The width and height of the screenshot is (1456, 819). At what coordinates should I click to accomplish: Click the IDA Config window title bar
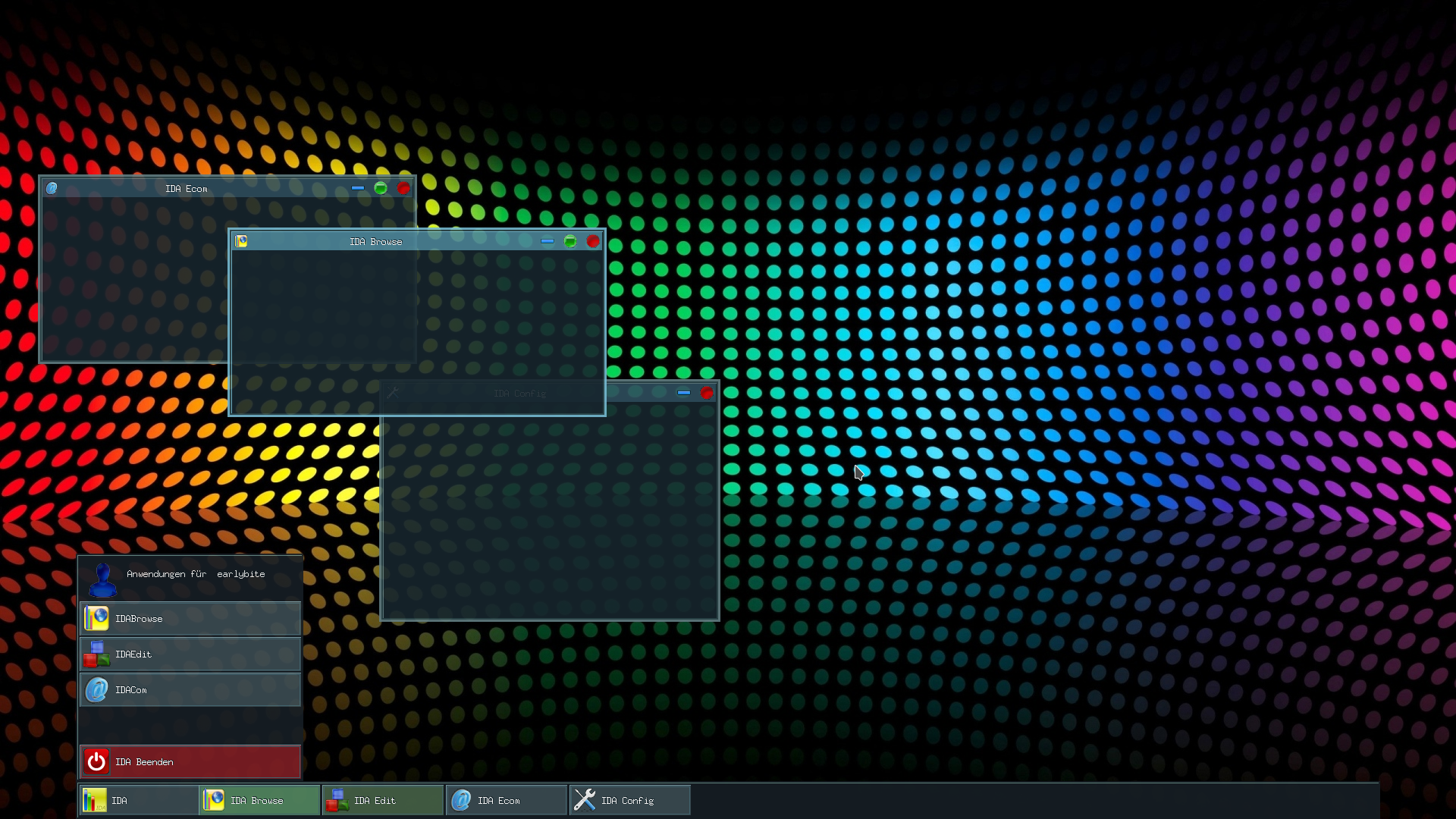[519, 393]
